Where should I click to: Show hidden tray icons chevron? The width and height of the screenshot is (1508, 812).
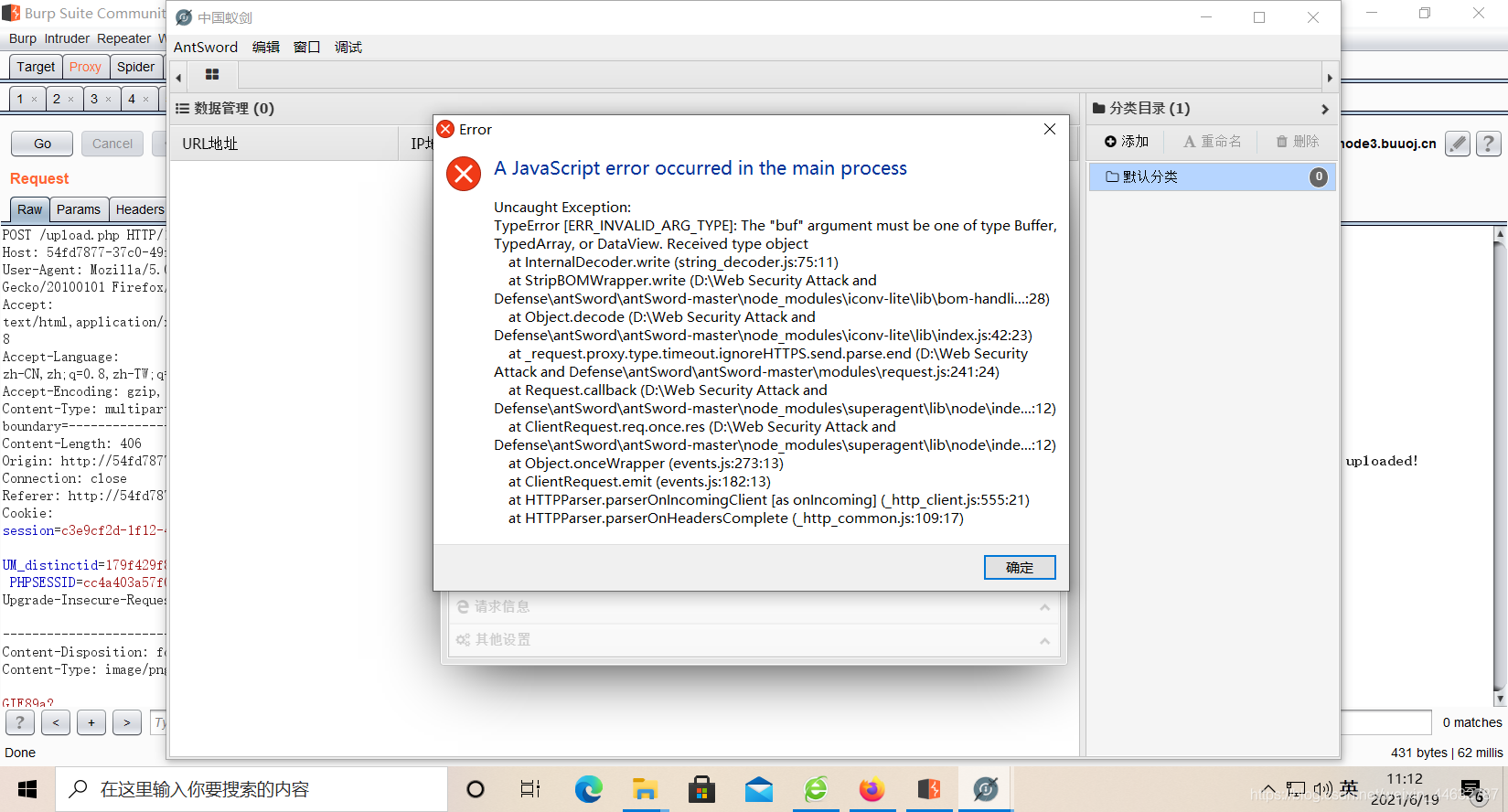pos(1268,789)
